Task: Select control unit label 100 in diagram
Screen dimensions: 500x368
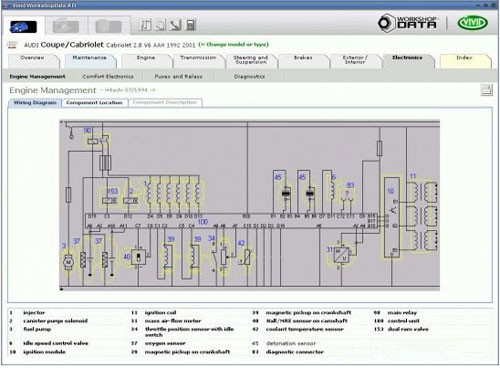Action: tap(203, 222)
